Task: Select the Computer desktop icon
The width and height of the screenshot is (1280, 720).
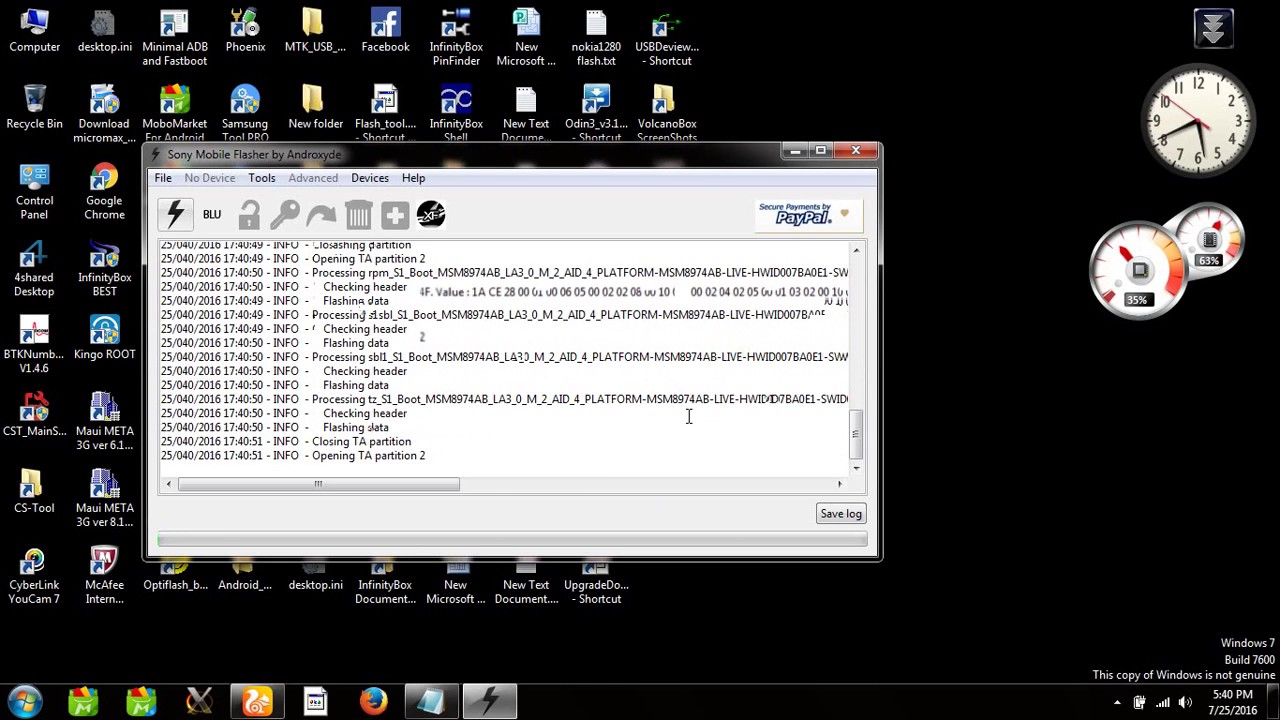Action: click(34, 32)
